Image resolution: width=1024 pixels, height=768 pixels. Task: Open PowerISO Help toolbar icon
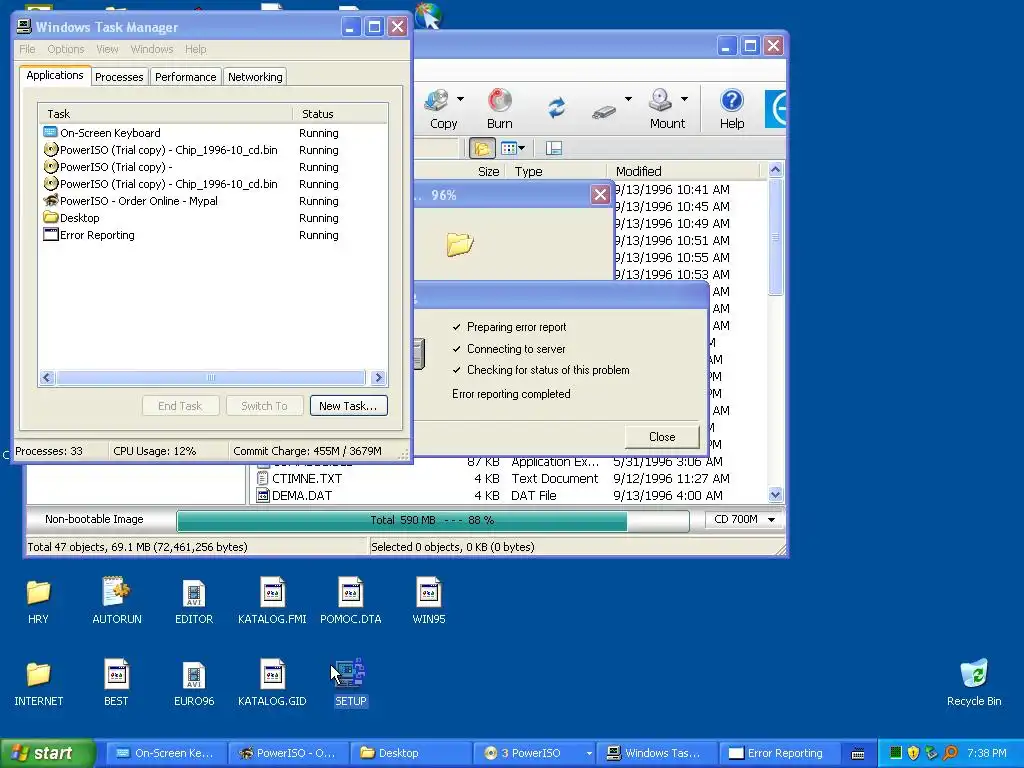(731, 101)
